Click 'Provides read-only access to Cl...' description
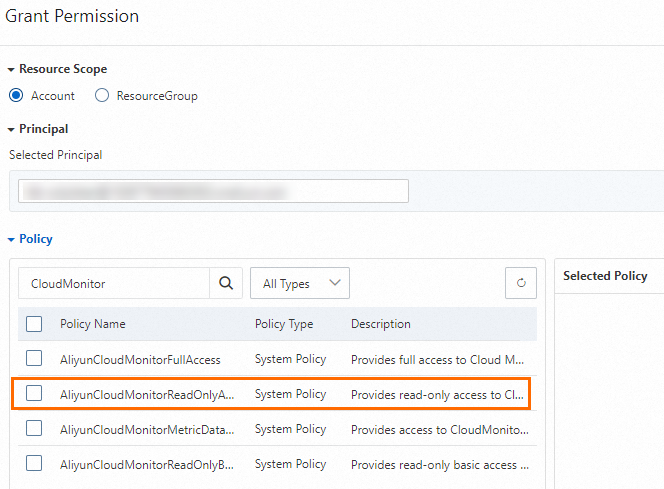Screen dimensions: 664x489 click(437, 395)
